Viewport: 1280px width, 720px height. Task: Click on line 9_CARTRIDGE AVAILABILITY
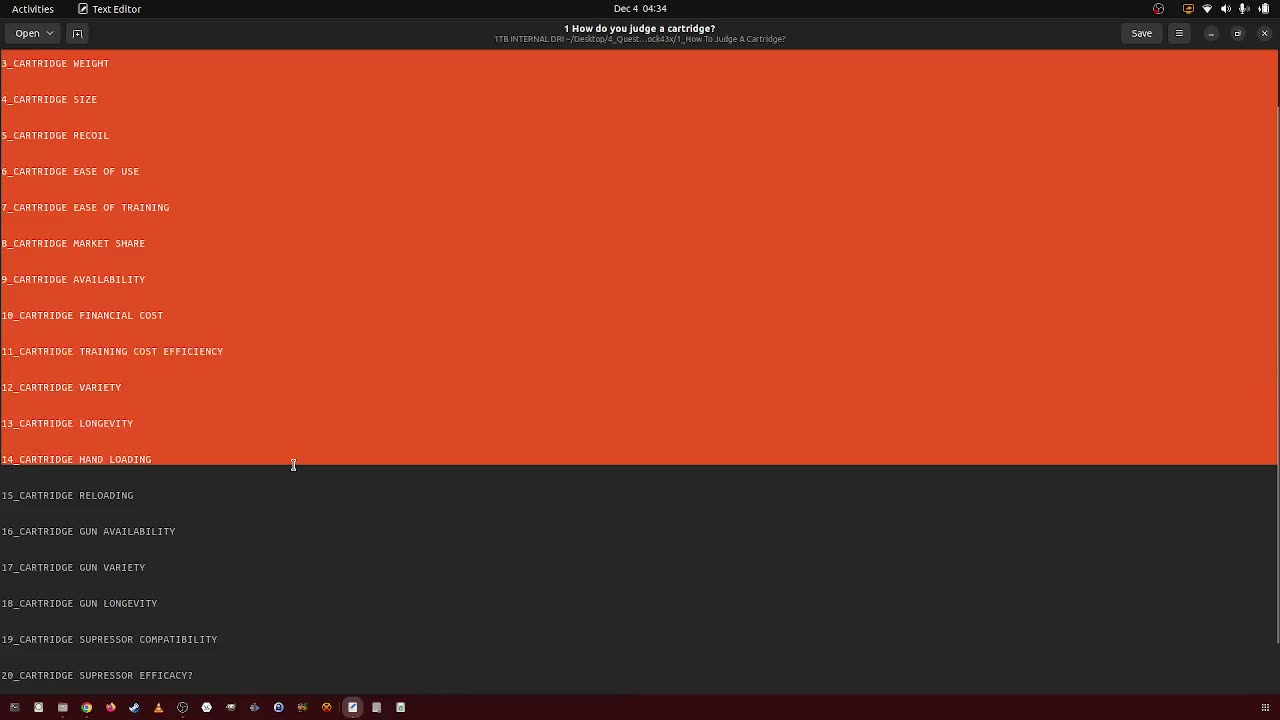pyautogui.click(x=73, y=279)
